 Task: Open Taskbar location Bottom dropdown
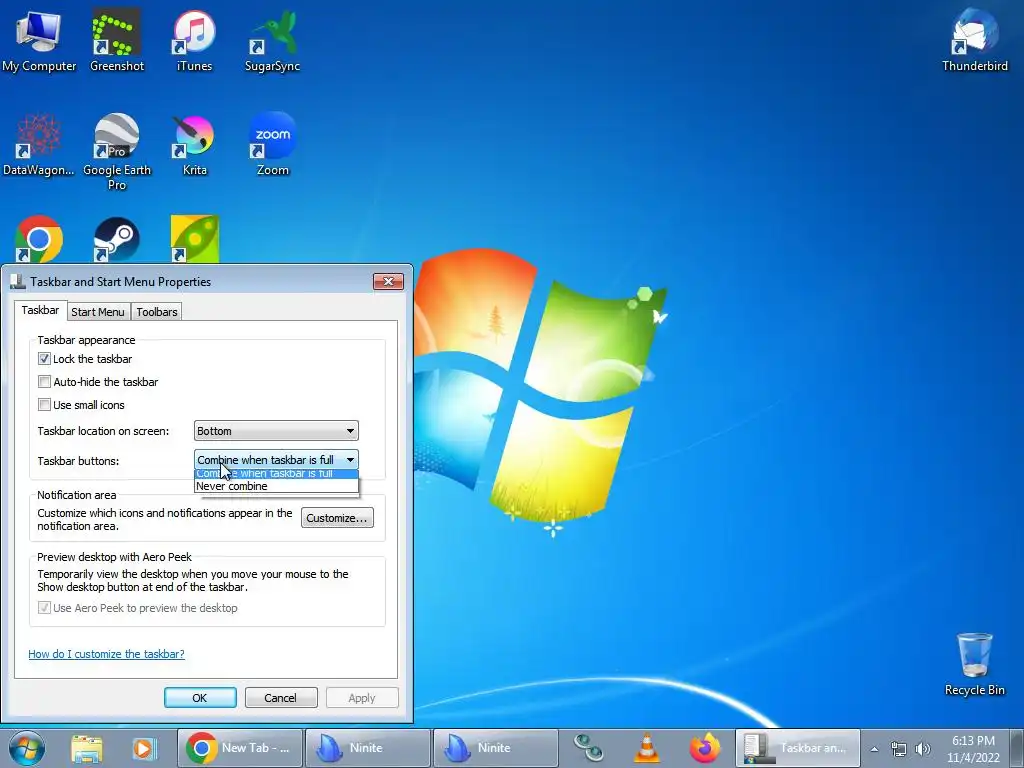pyautogui.click(x=276, y=431)
